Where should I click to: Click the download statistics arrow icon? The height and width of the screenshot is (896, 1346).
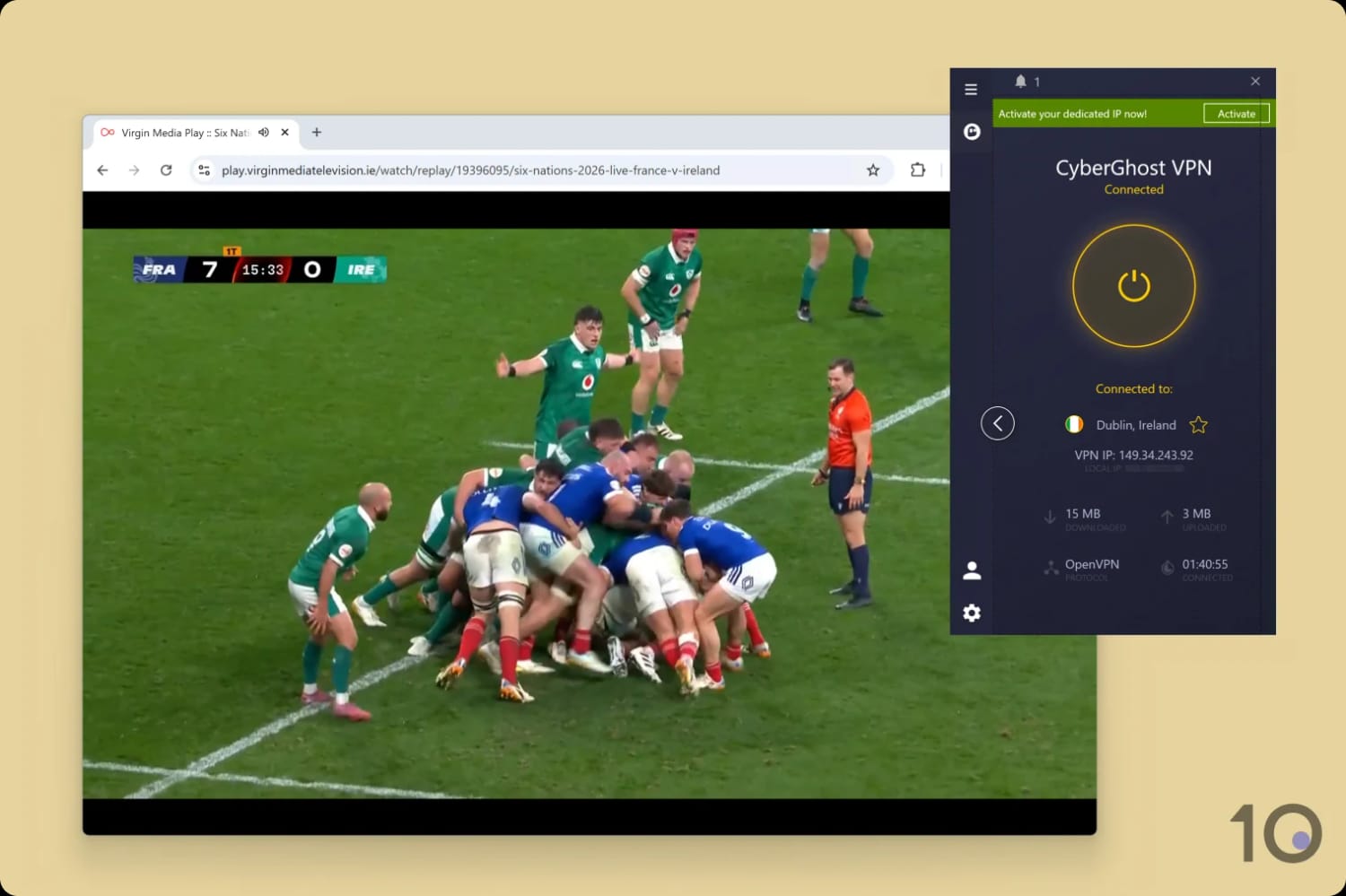(x=1051, y=518)
